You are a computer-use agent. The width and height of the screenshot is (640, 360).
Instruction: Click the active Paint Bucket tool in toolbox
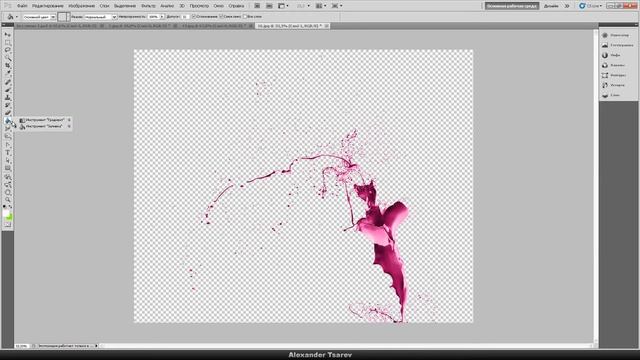coord(7,121)
